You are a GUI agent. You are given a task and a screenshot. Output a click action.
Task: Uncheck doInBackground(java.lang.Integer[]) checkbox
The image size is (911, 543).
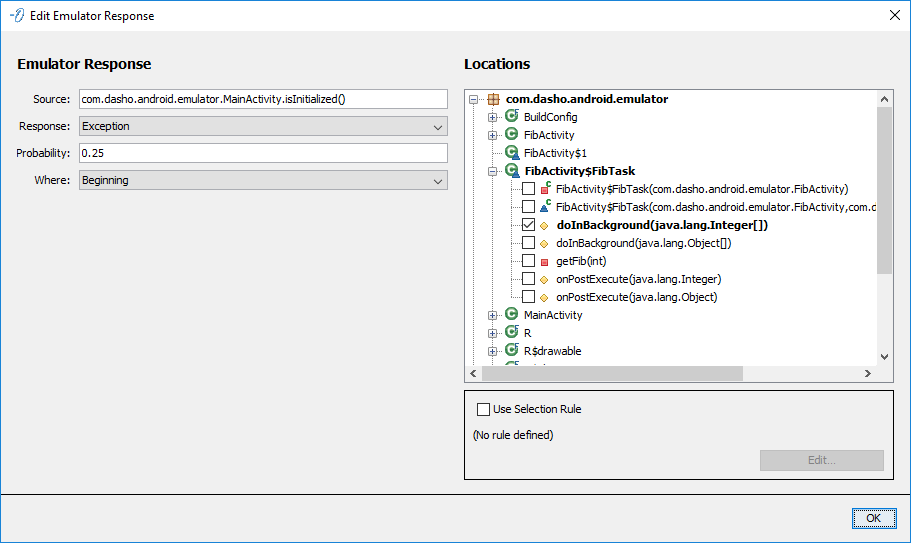click(x=528, y=225)
